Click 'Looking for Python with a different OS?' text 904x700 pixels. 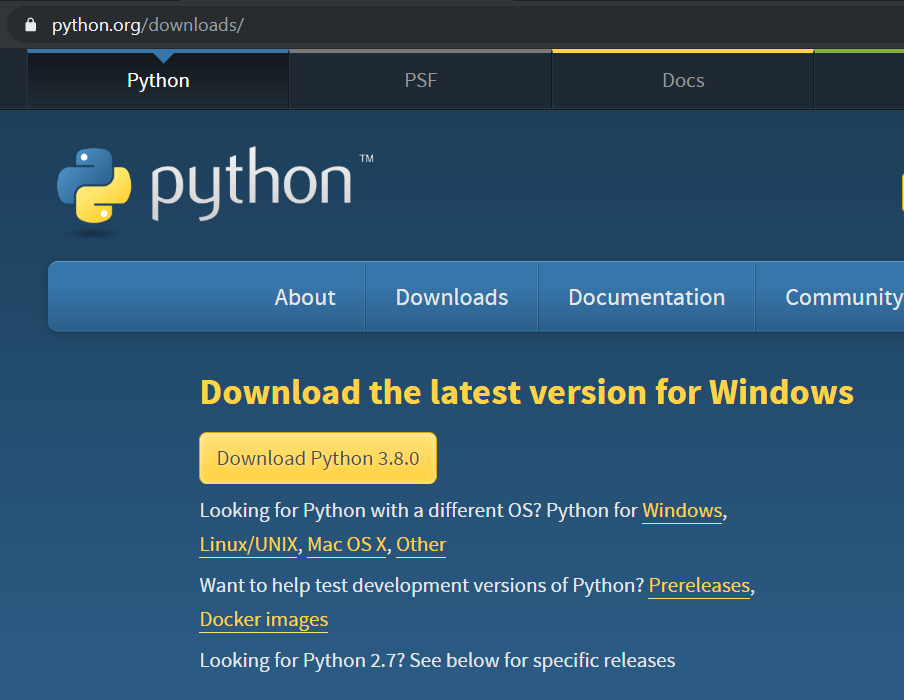[x=370, y=511]
